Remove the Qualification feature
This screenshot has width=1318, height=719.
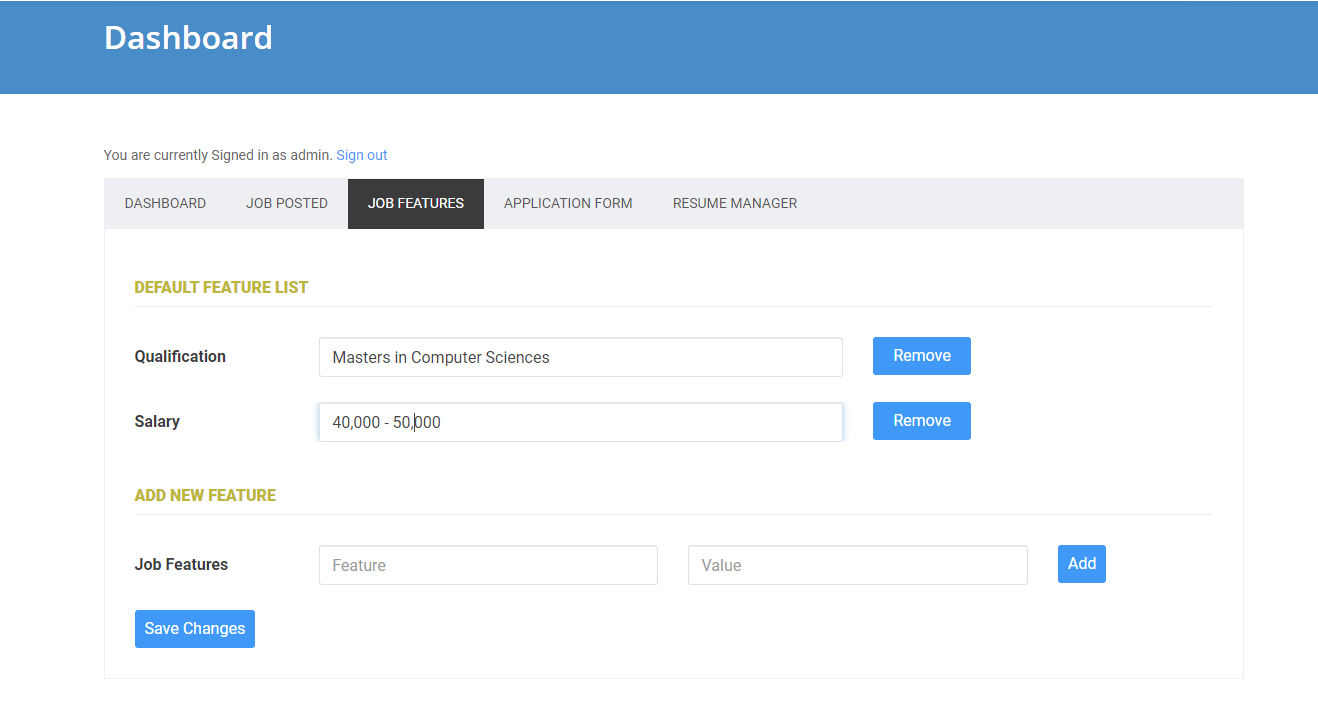click(x=921, y=356)
